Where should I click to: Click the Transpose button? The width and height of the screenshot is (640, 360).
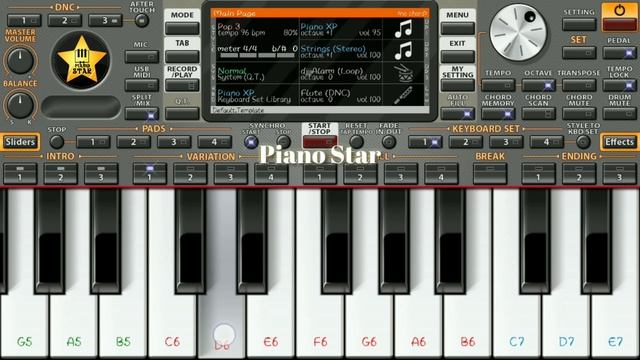[x=579, y=85]
